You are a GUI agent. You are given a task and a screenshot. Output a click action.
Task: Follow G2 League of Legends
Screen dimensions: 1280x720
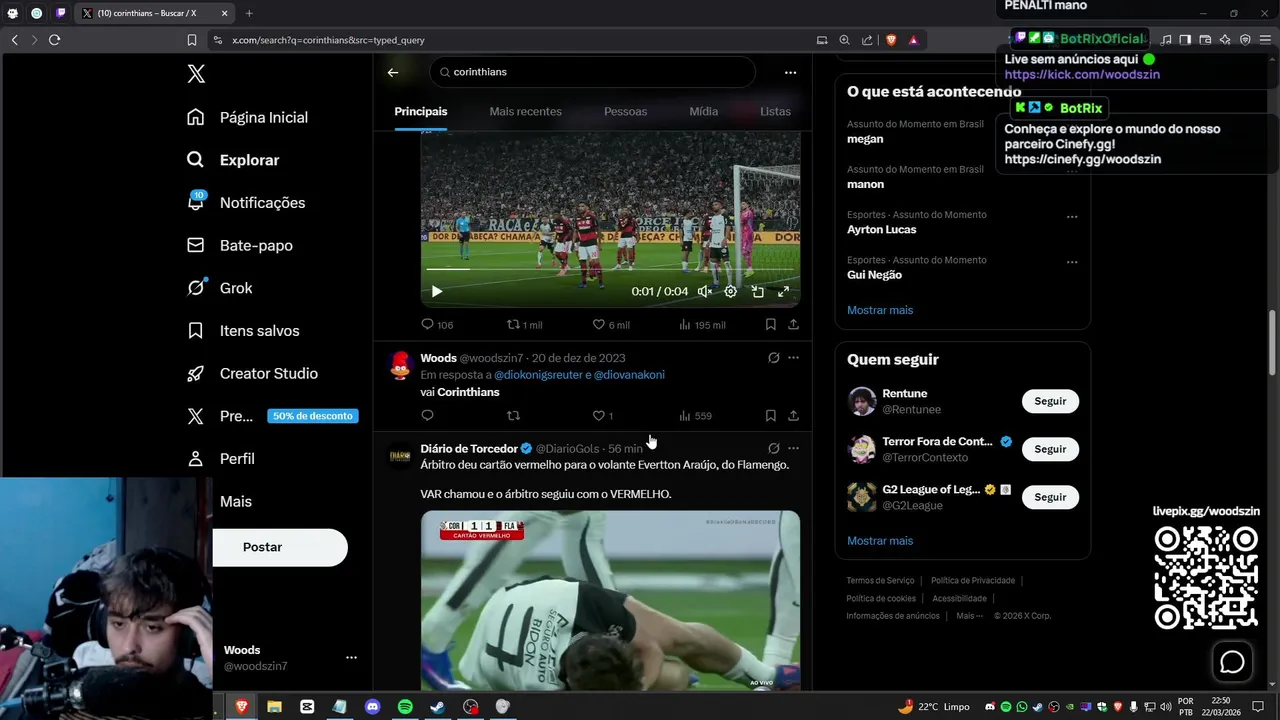coord(1050,497)
